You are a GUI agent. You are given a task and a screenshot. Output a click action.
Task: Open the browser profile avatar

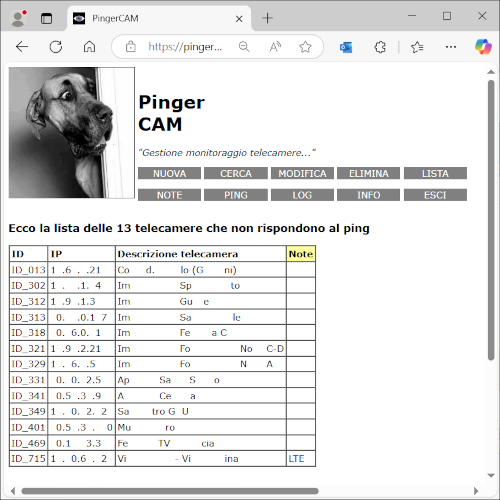pyautogui.click(x=18, y=18)
